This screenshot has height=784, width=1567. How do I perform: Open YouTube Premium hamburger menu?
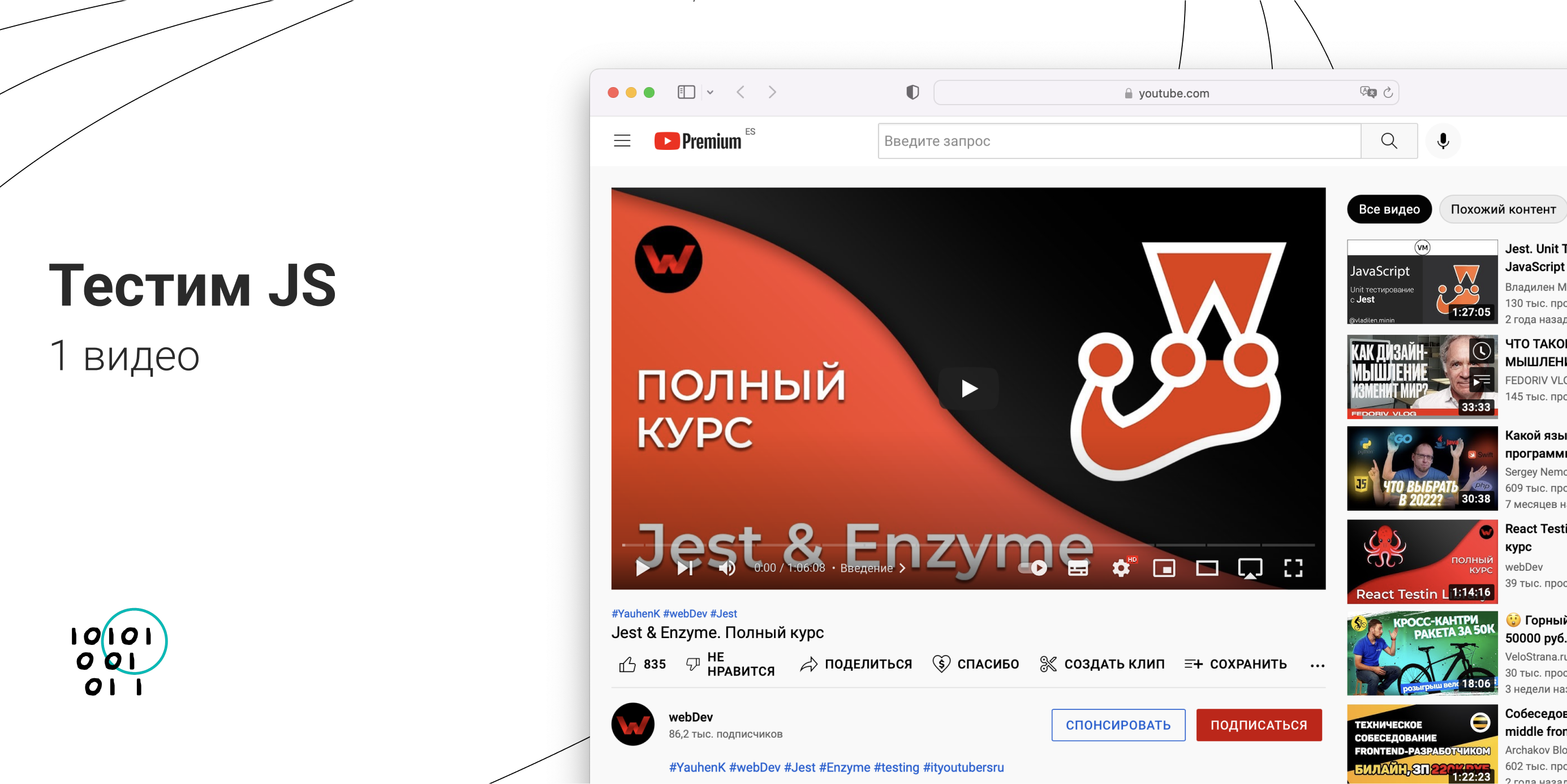(x=623, y=141)
